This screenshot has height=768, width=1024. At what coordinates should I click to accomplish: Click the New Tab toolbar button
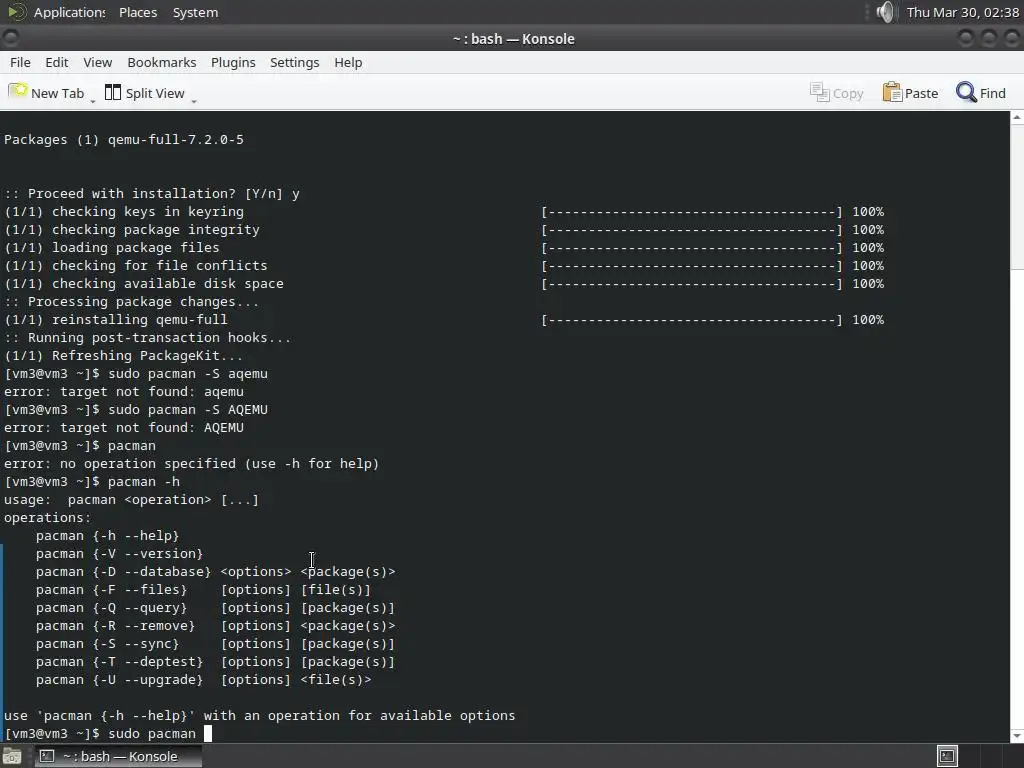pos(46,93)
